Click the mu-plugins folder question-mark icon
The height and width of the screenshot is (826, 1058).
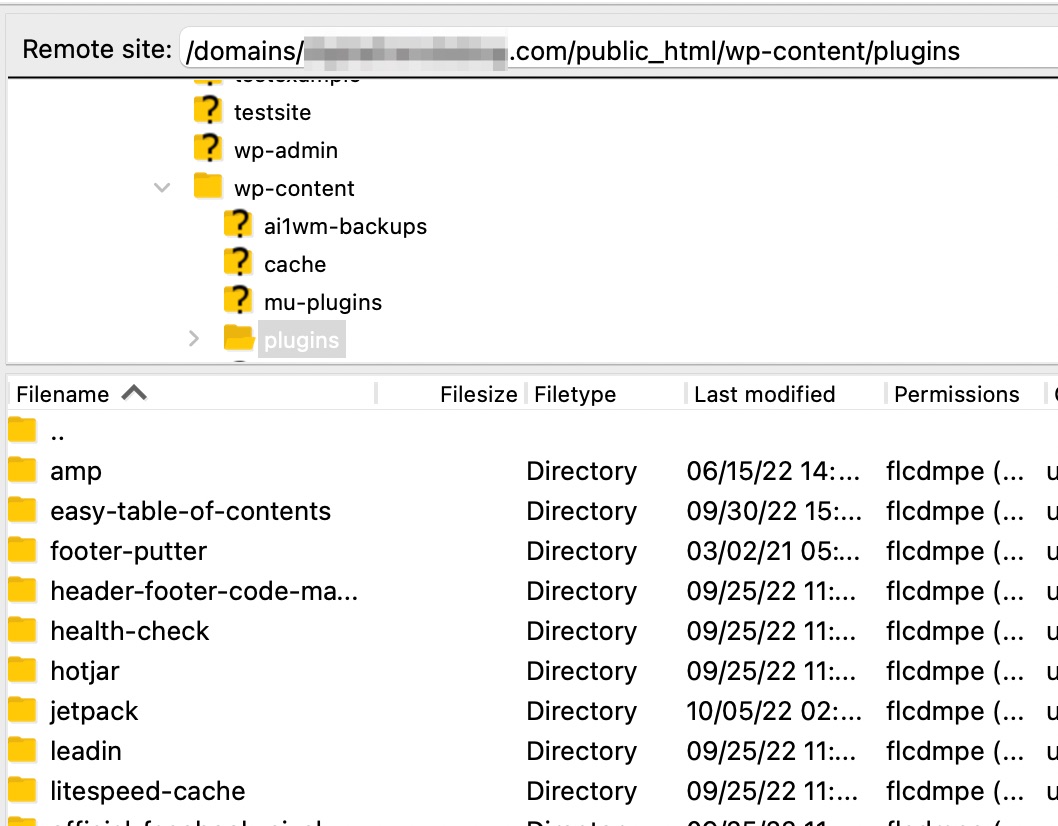click(x=238, y=300)
